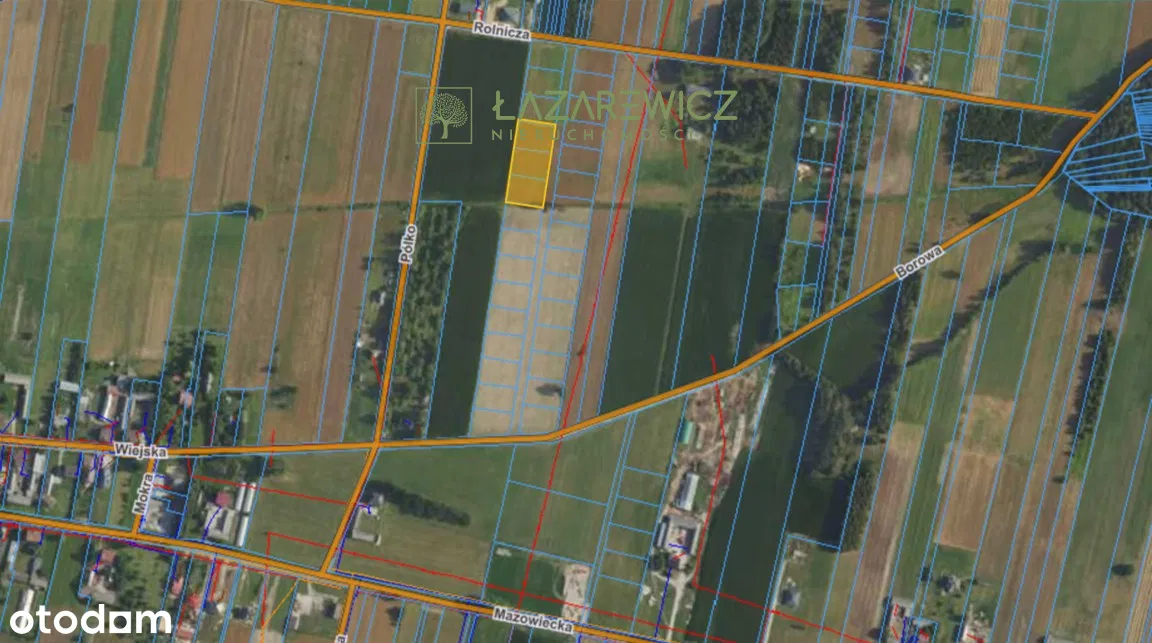
Task: Click the point where Wiejska meets Borowa road
Action: point(560,434)
